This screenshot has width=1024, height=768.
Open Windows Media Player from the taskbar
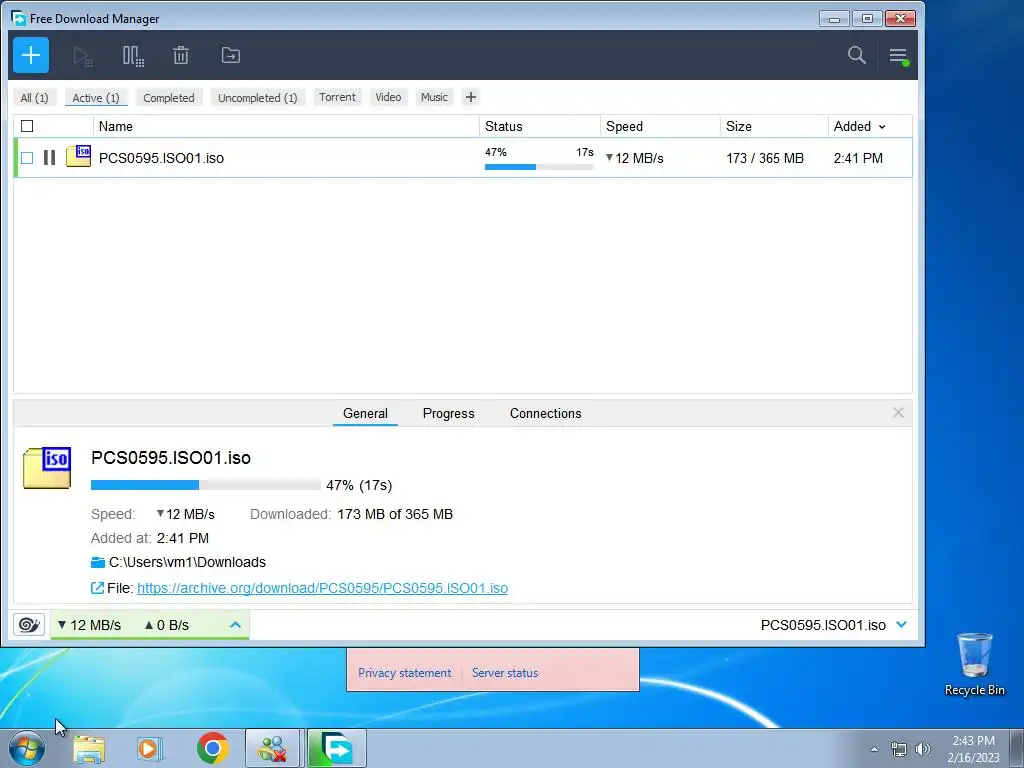point(150,749)
